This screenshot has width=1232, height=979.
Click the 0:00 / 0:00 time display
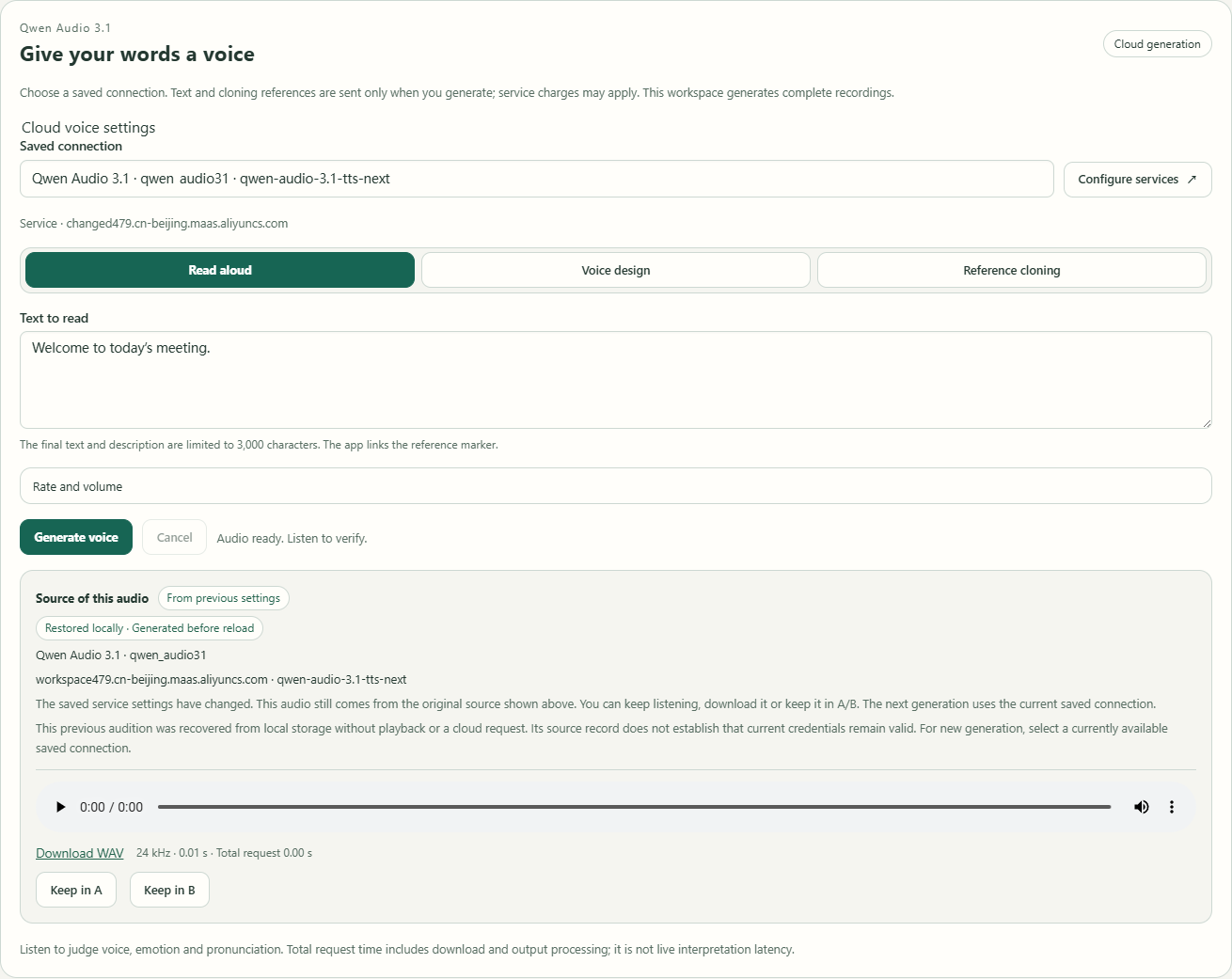[x=111, y=807]
